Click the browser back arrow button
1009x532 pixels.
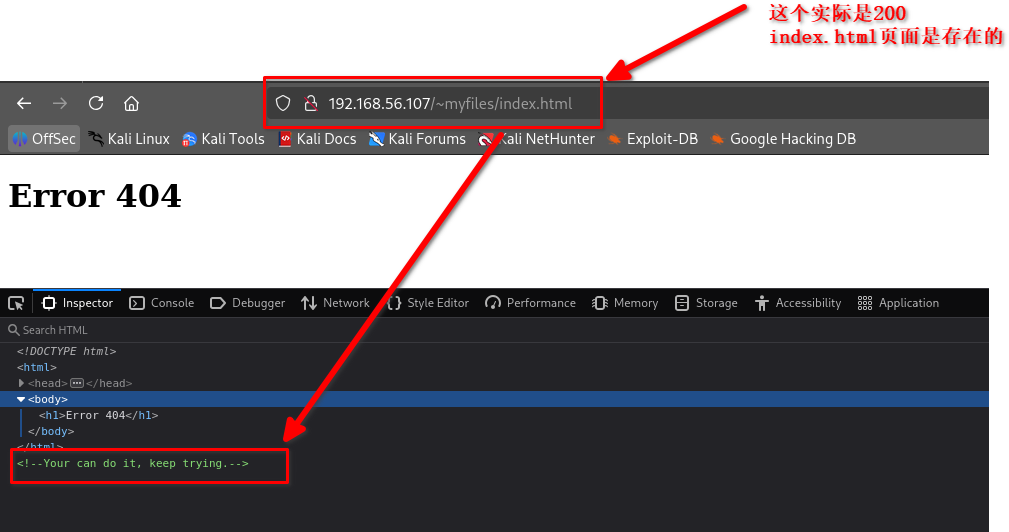click(x=24, y=103)
